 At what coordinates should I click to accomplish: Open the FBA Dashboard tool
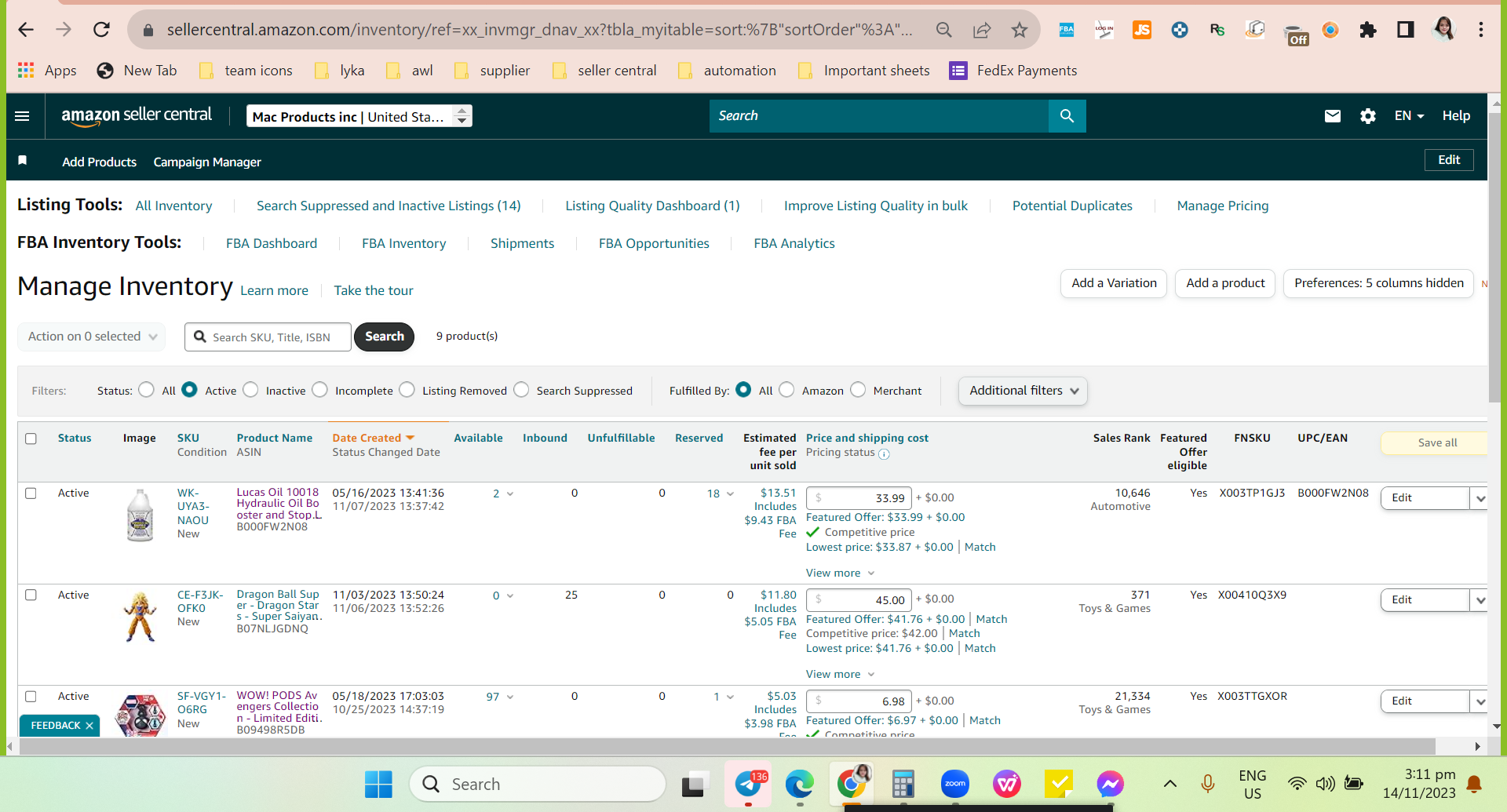point(272,243)
